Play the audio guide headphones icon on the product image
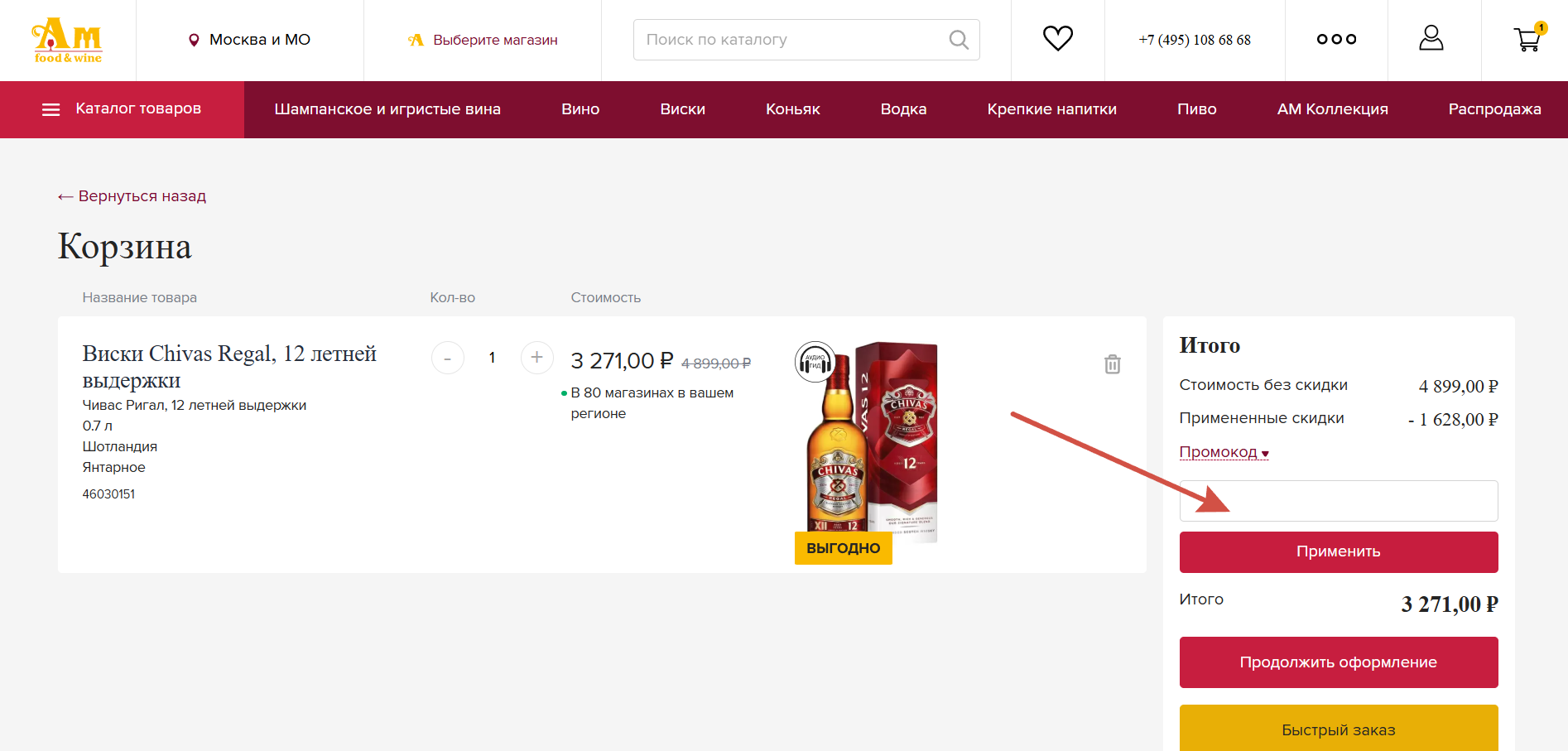1568x751 pixels. 815,363
